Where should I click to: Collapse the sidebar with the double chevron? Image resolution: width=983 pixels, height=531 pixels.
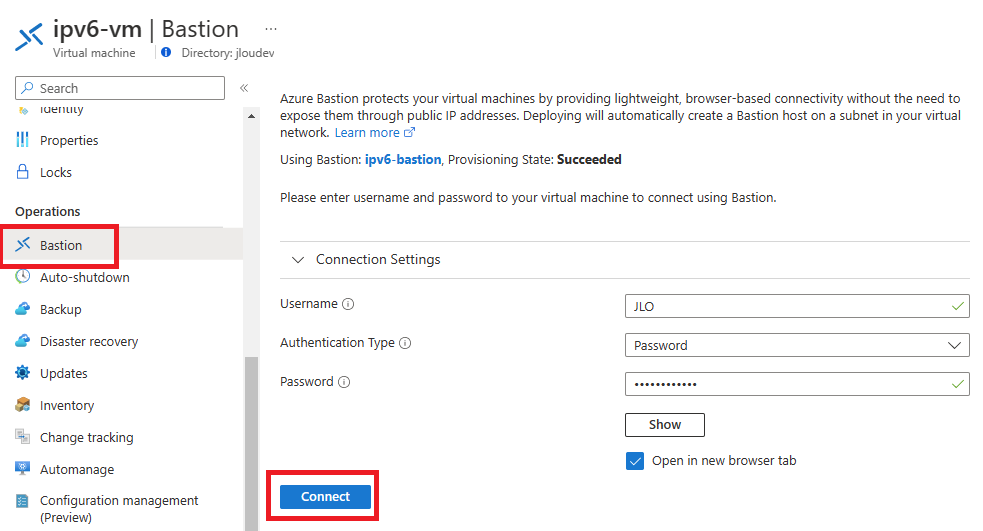click(x=244, y=88)
